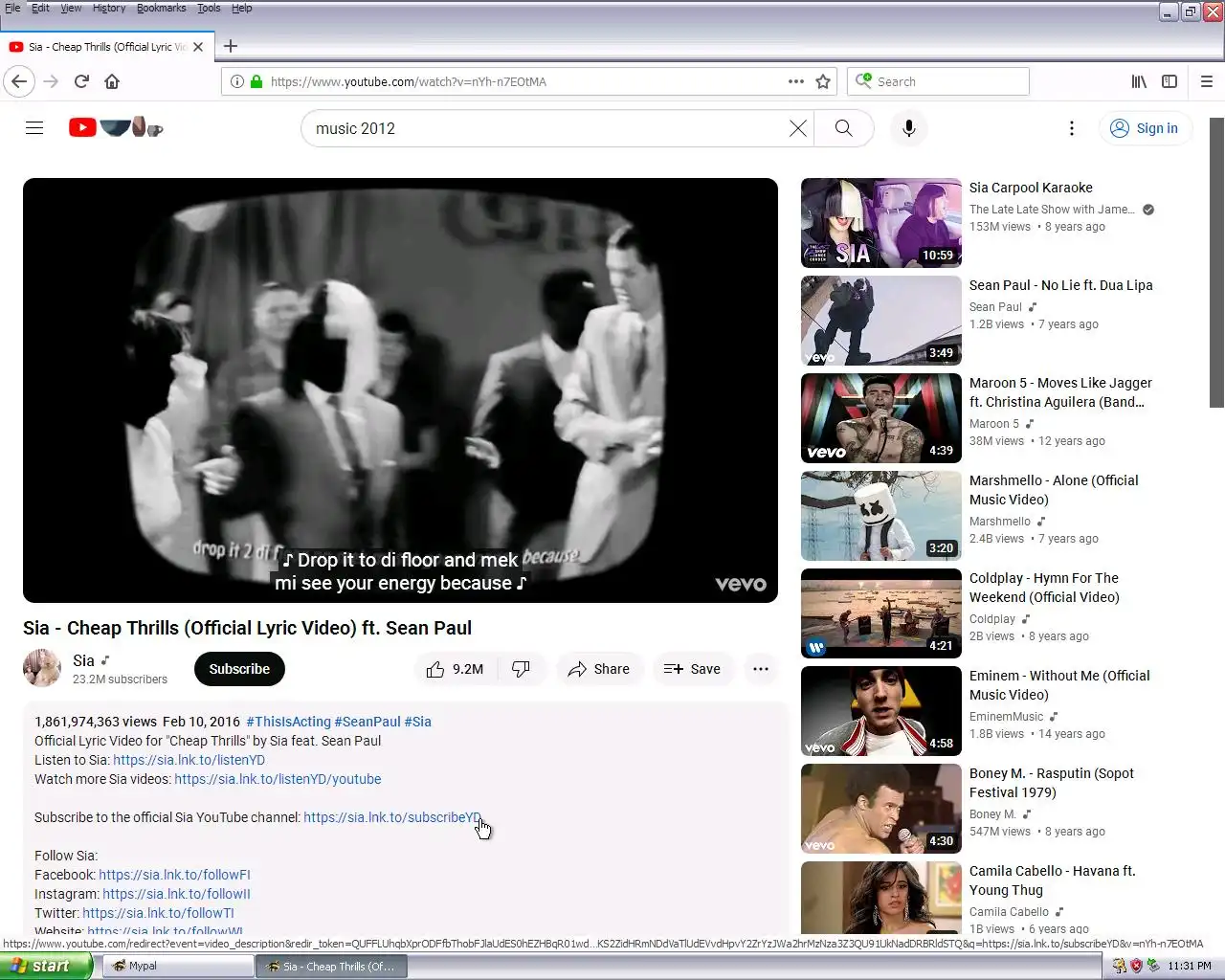Click the taskbar clock 11:31 PM
This screenshot has width=1225, height=980.
tap(1190, 966)
